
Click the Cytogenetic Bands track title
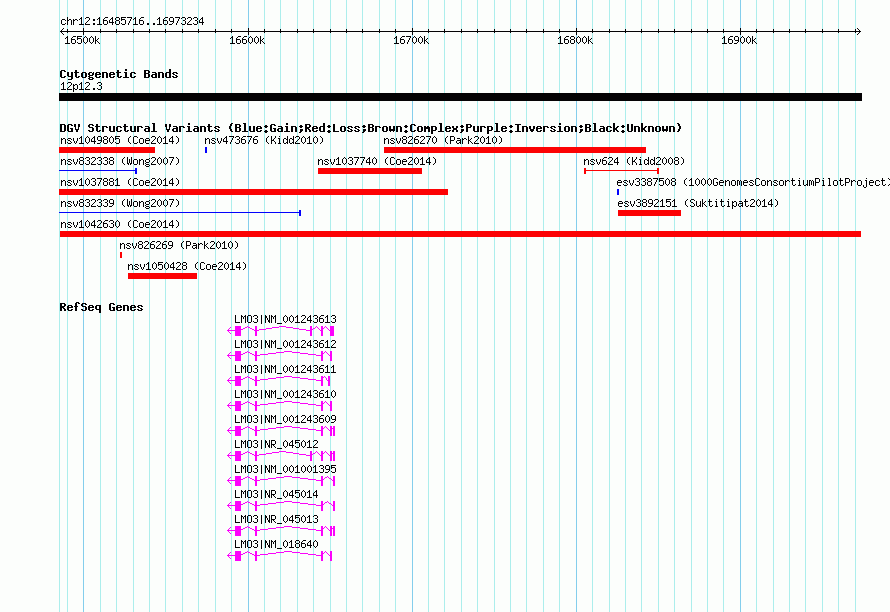tap(119, 74)
